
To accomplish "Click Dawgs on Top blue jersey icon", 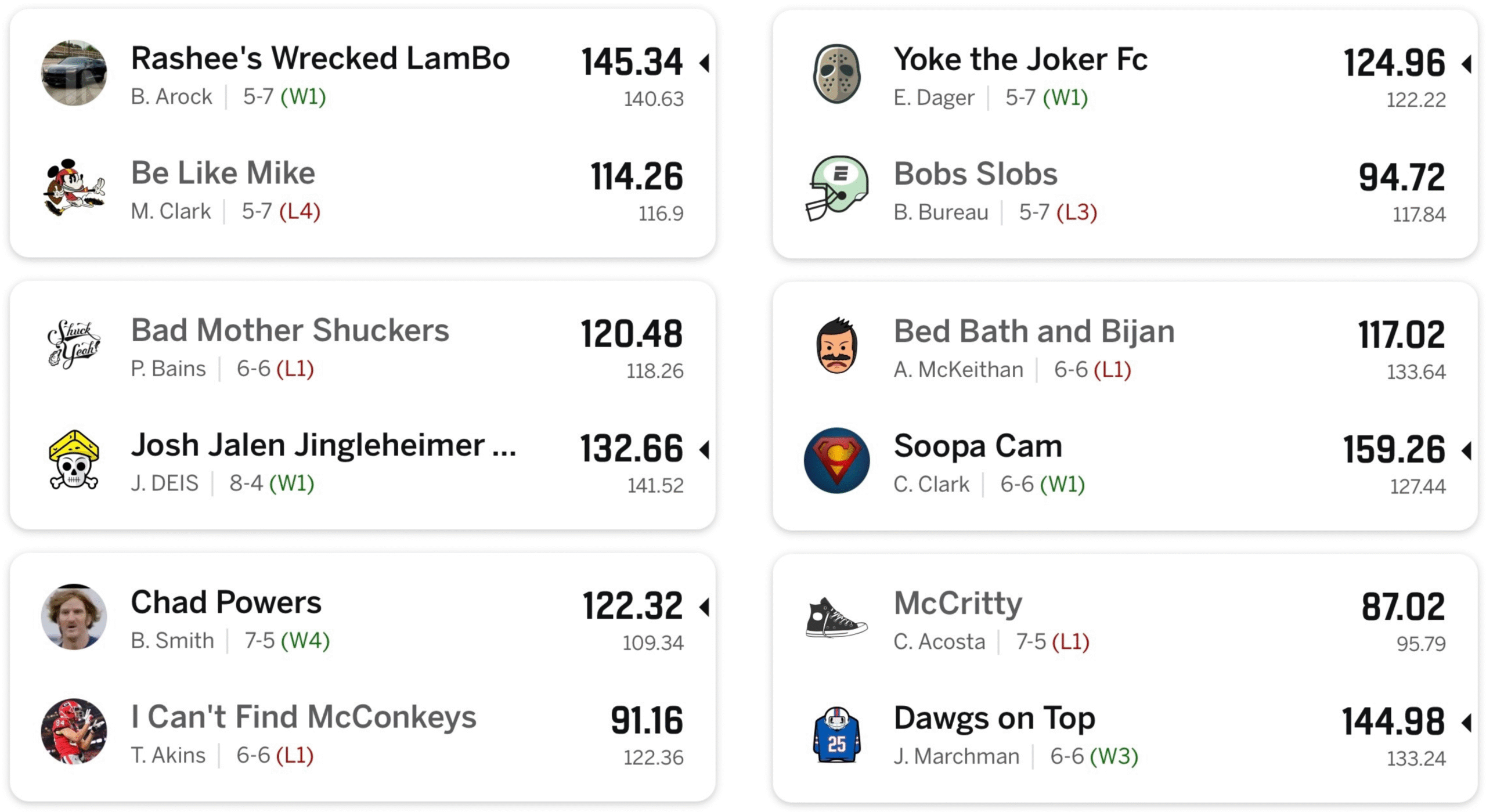I will (x=836, y=734).
